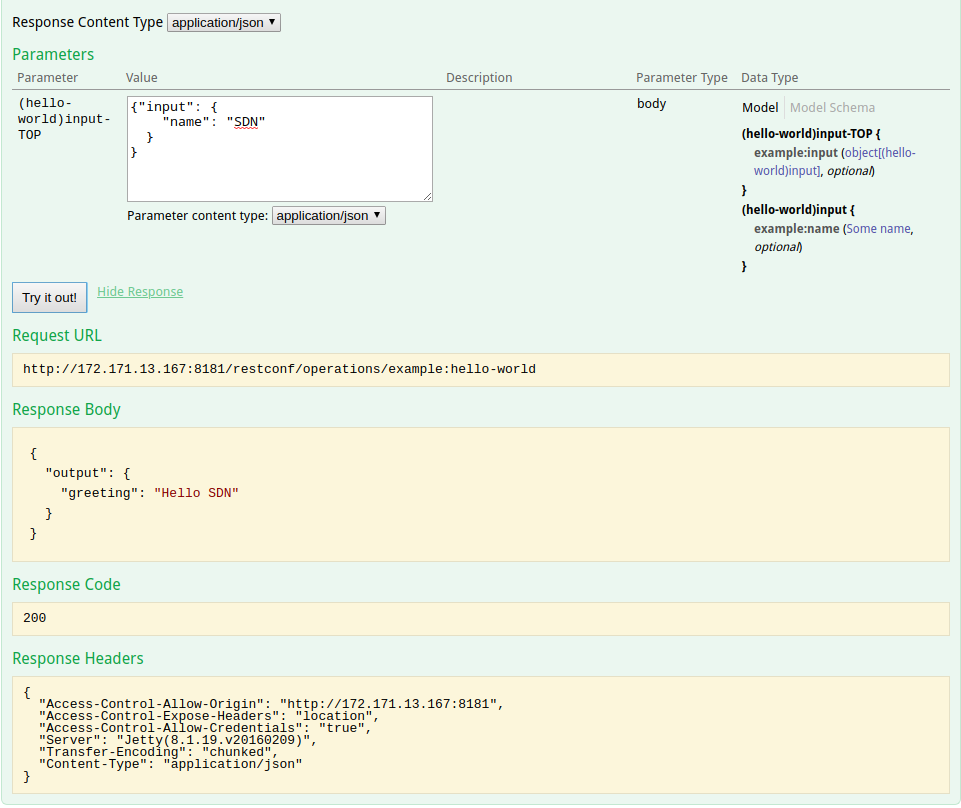Screen dimensions: 961x808
Task: Click the Description column header
Action: [479, 78]
